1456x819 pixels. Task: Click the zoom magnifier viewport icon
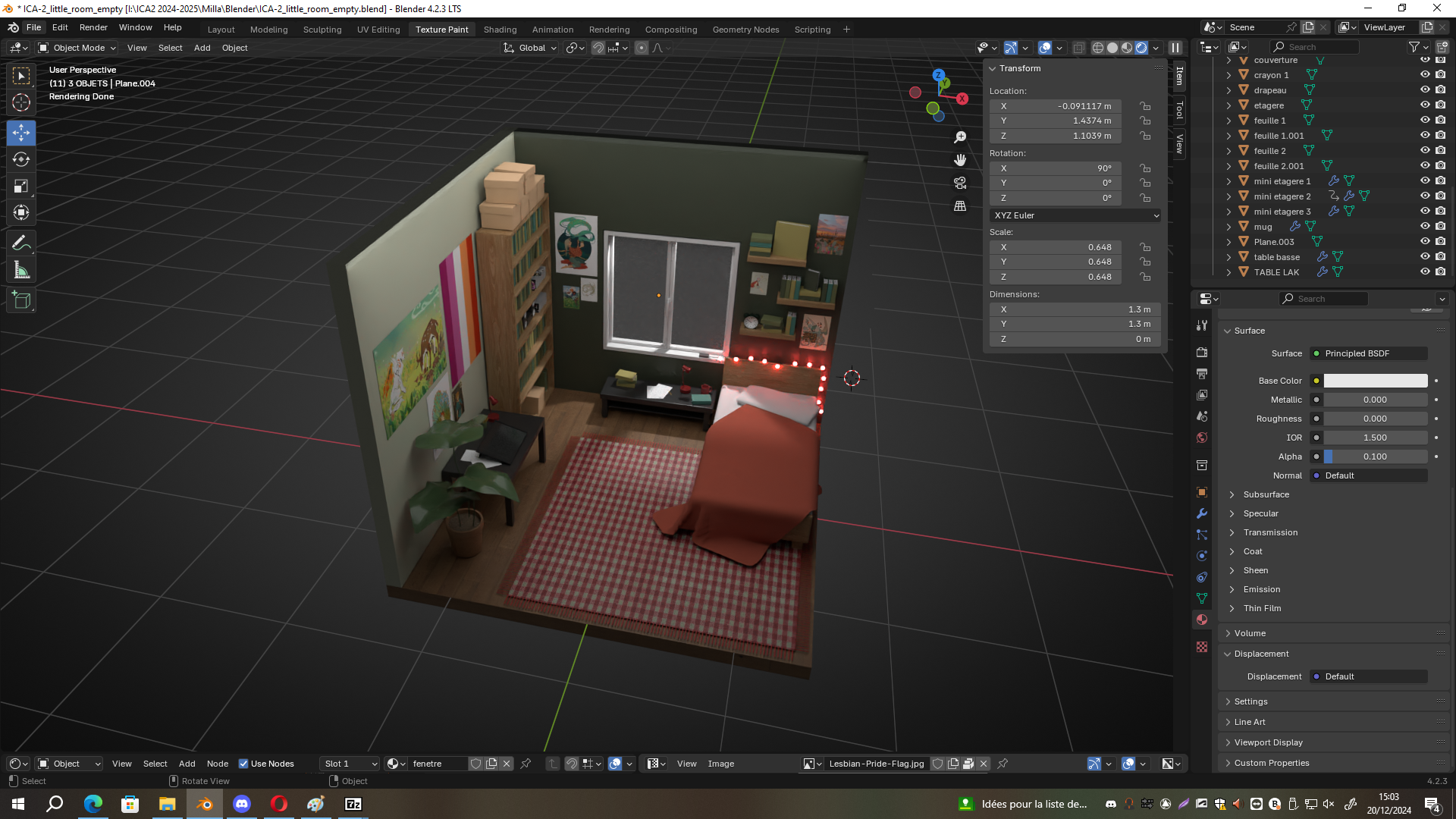tap(960, 137)
